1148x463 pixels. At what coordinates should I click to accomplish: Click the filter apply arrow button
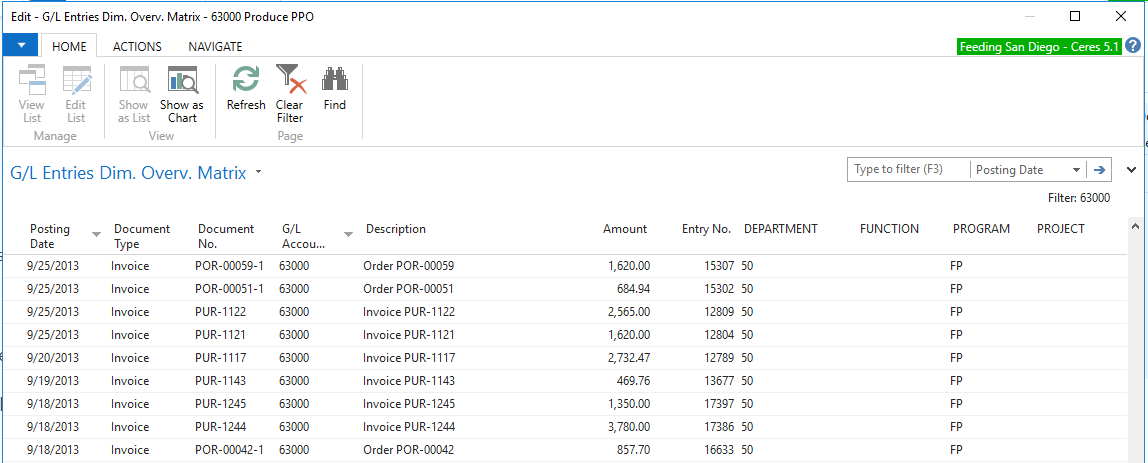tap(1099, 170)
